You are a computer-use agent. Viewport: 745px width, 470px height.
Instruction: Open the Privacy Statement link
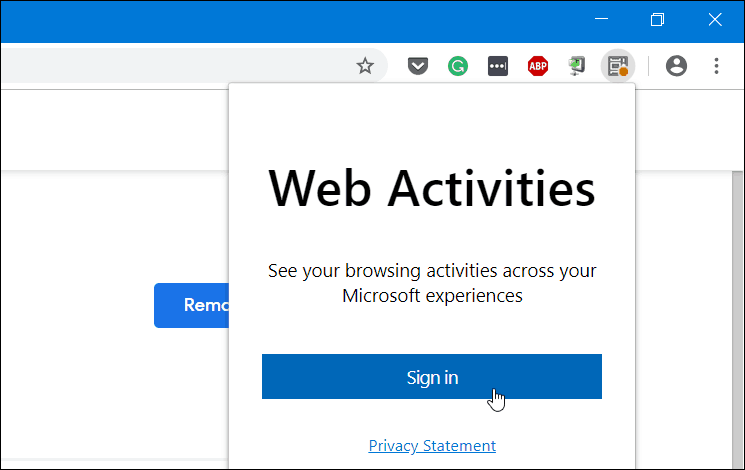[x=432, y=445]
